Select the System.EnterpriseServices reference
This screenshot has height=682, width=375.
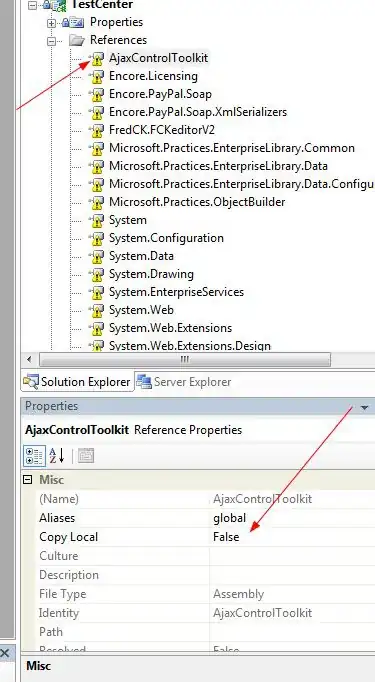click(176, 292)
